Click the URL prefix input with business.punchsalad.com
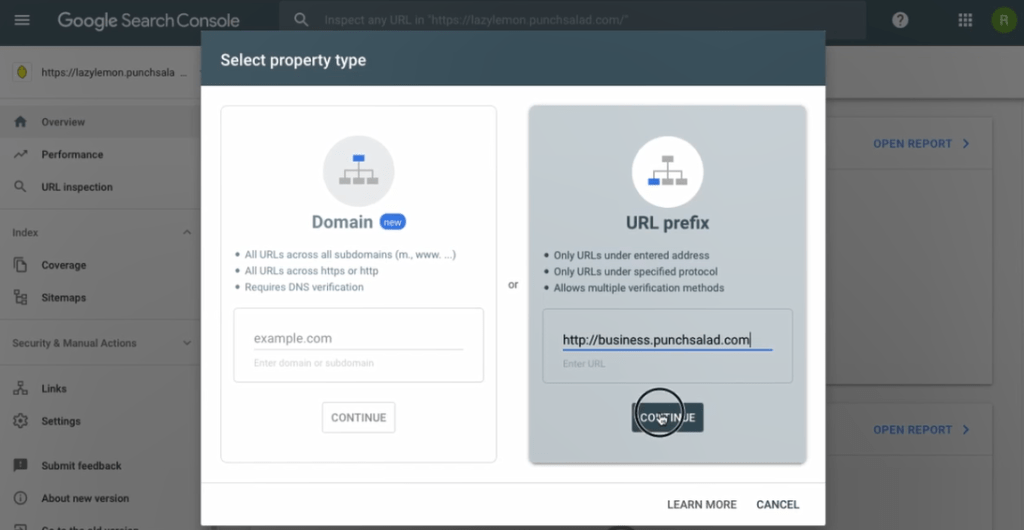1024x530 pixels. tap(667, 340)
